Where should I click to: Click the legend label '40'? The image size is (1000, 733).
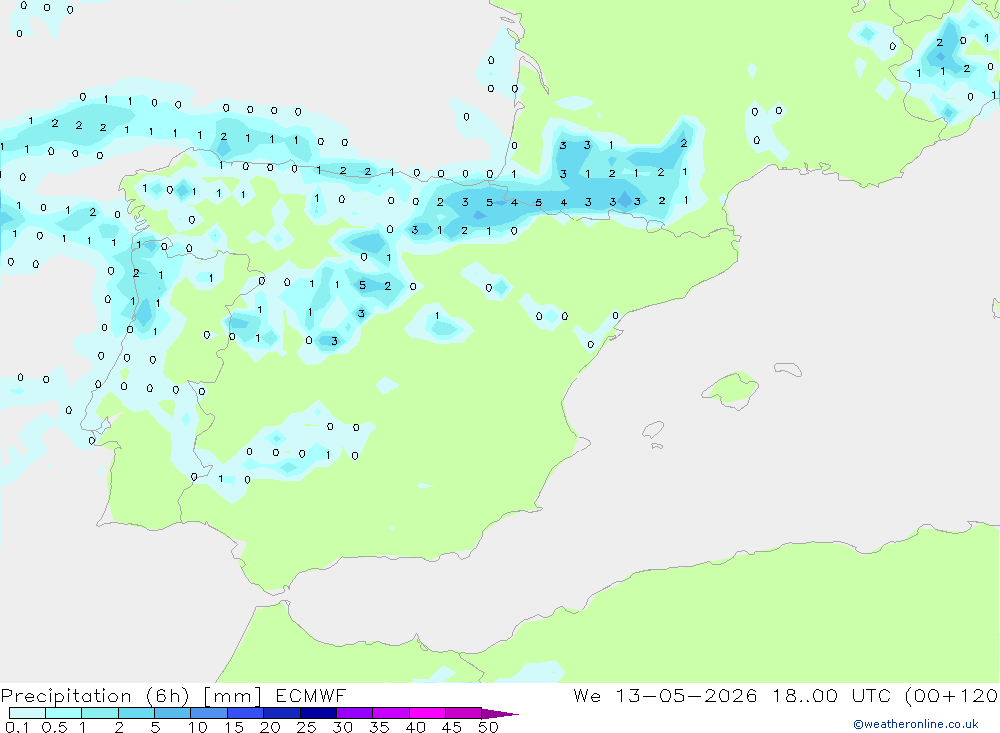click(x=415, y=727)
